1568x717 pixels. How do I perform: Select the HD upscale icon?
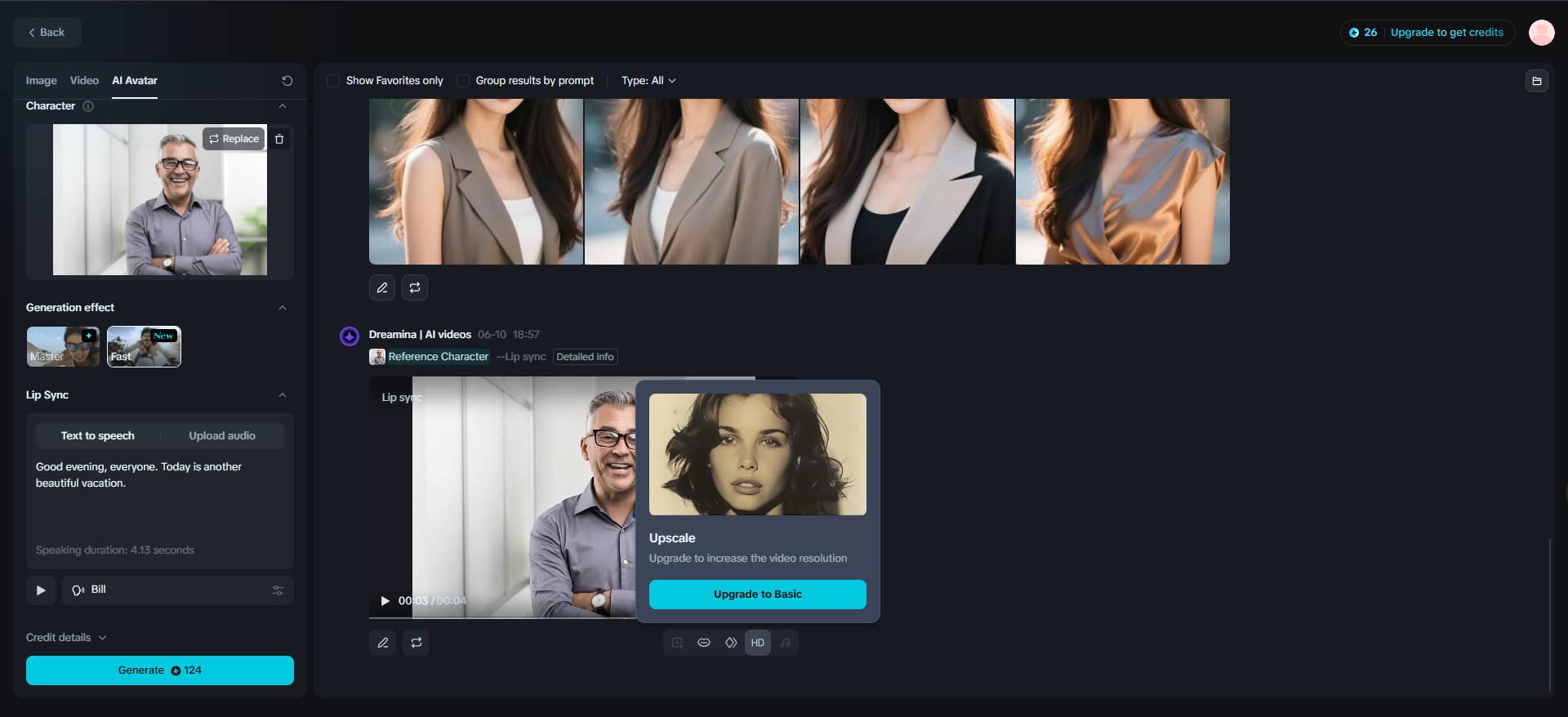757,643
